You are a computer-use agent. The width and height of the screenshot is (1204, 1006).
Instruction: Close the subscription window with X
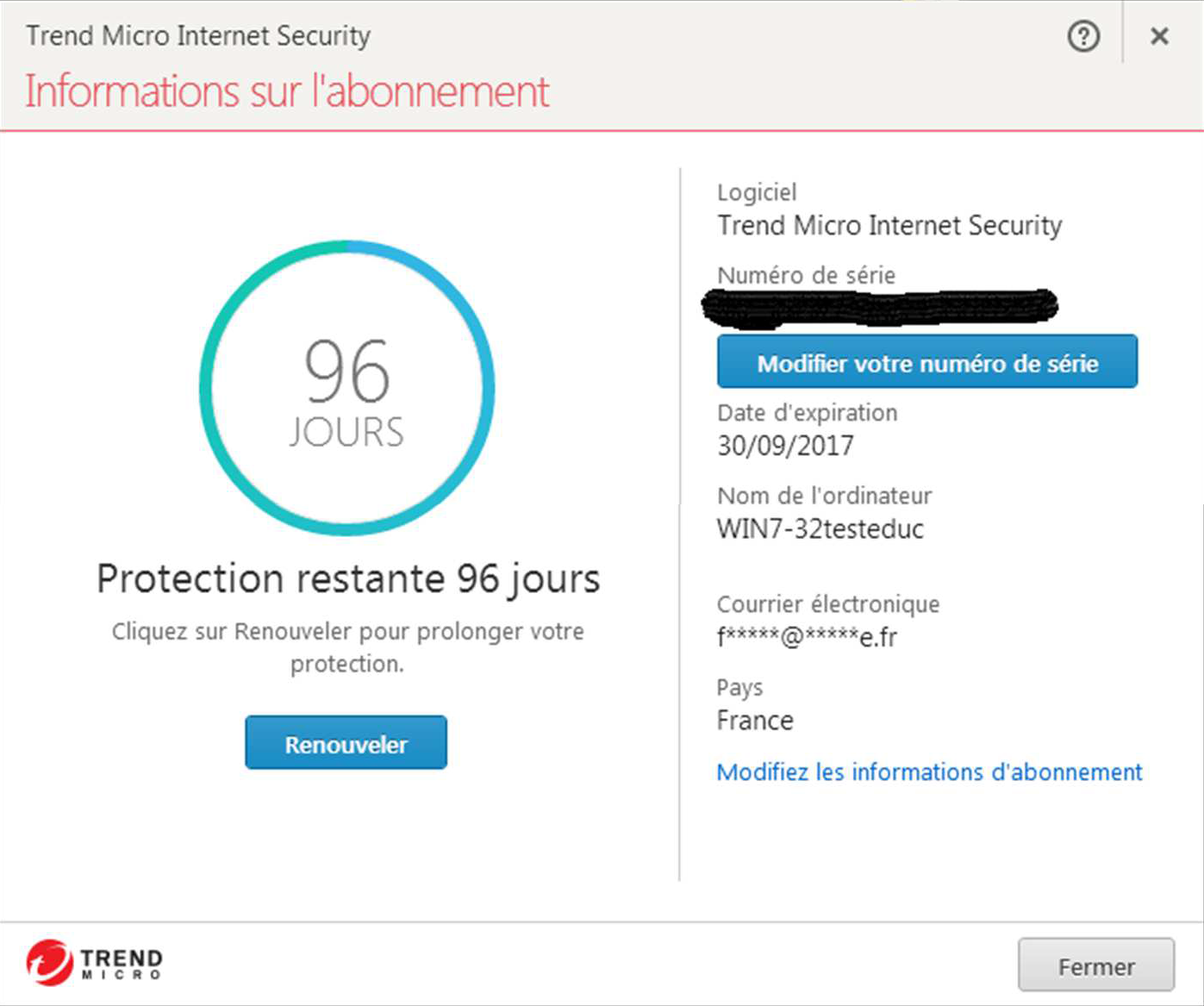[x=1159, y=36]
